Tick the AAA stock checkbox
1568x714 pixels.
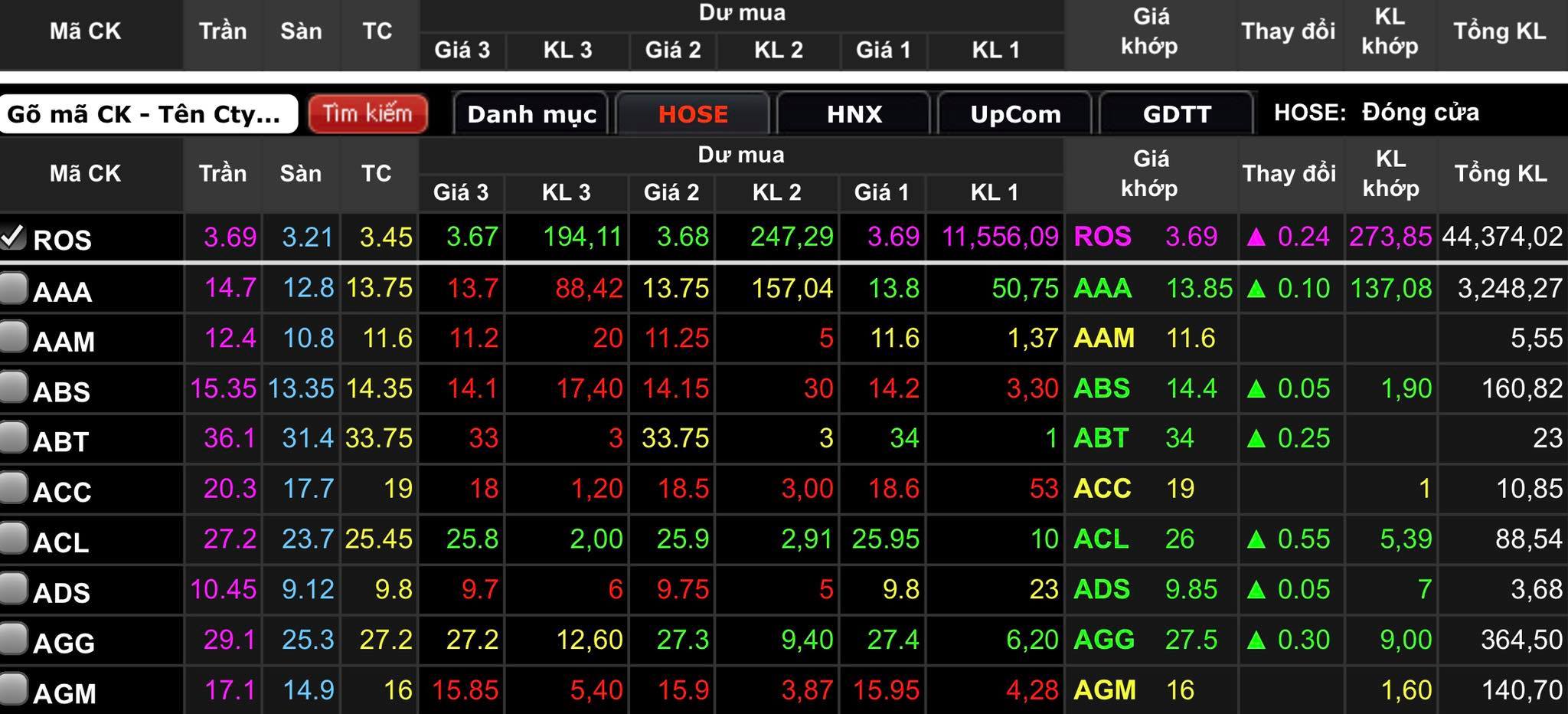coord(13,288)
